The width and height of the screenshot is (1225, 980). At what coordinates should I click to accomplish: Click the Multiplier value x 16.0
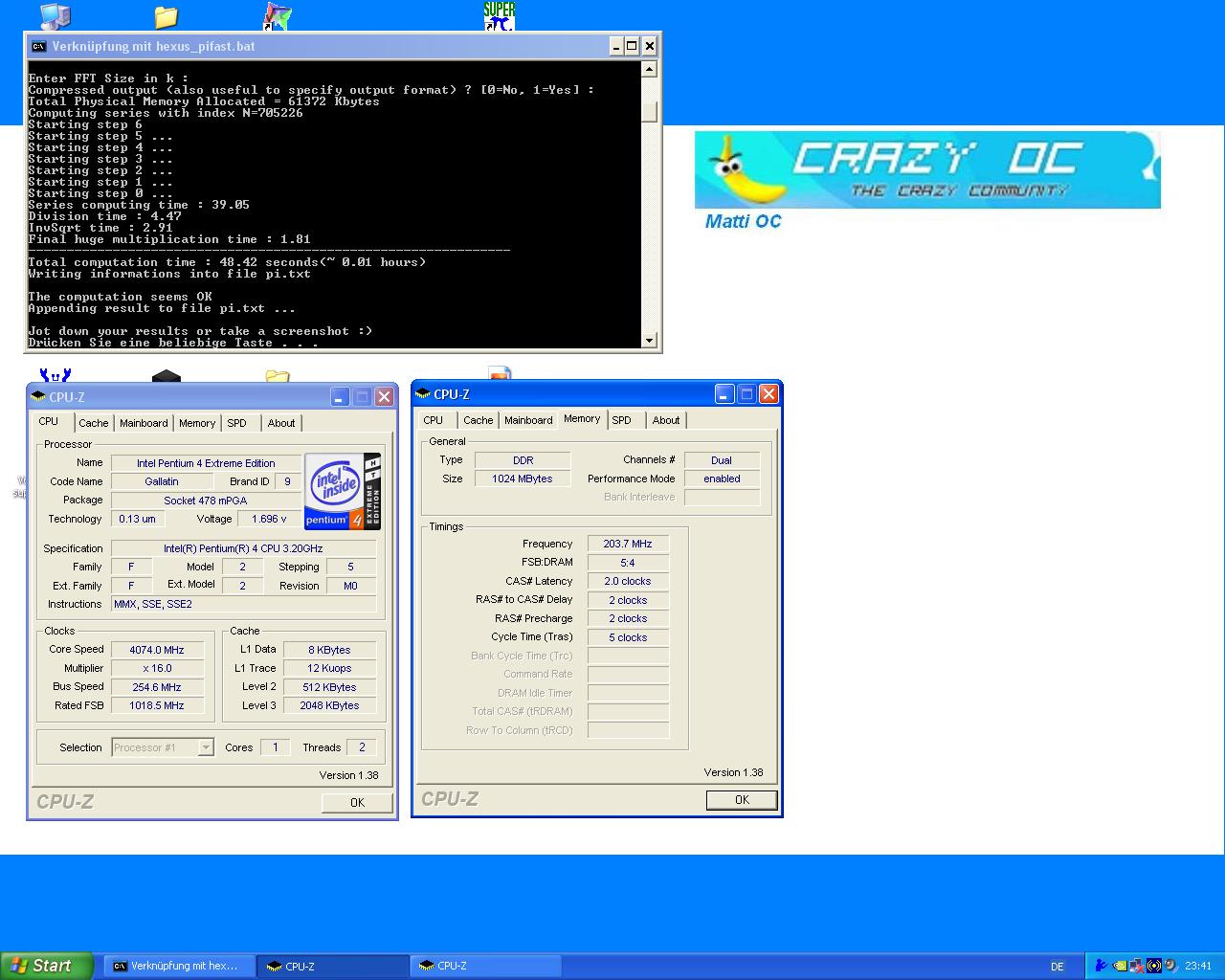pos(157,669)
